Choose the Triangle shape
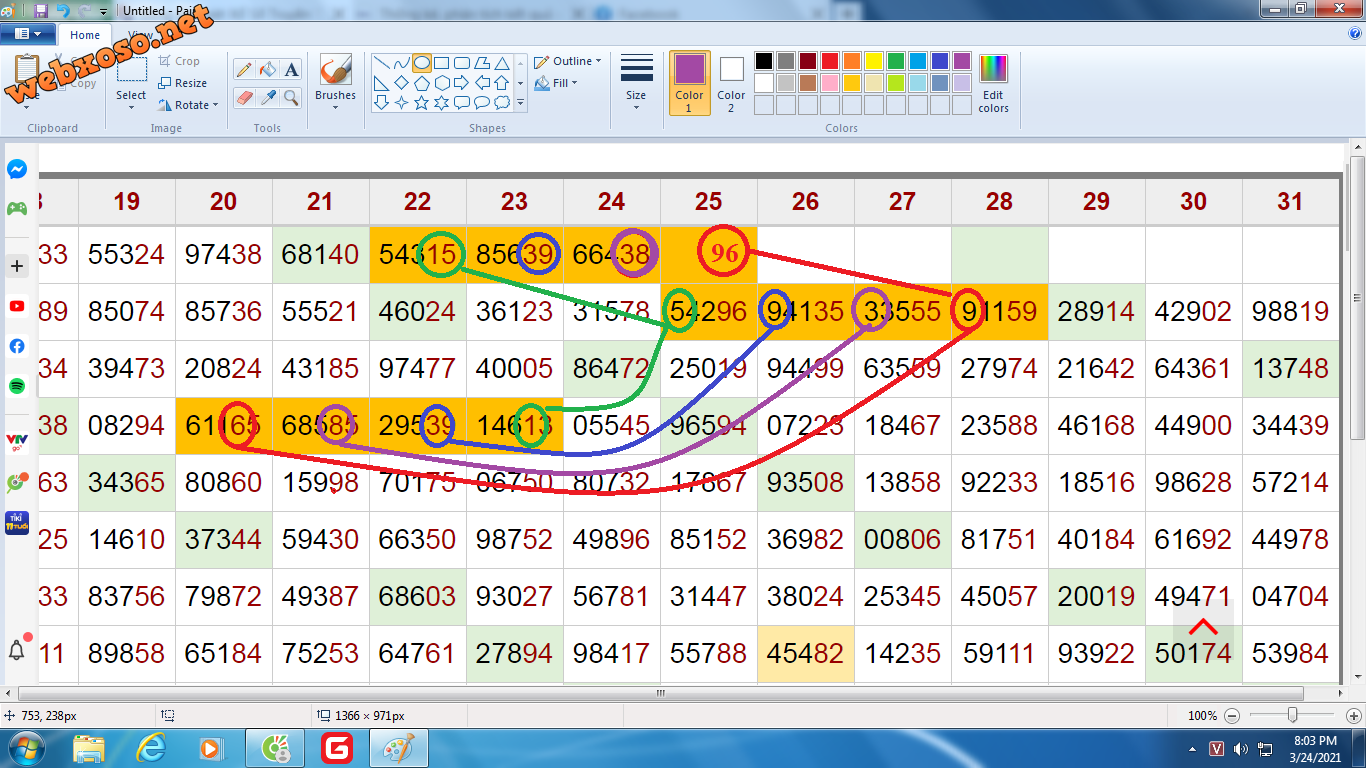This screenshot has height=768, width=1366. point(502,63)
